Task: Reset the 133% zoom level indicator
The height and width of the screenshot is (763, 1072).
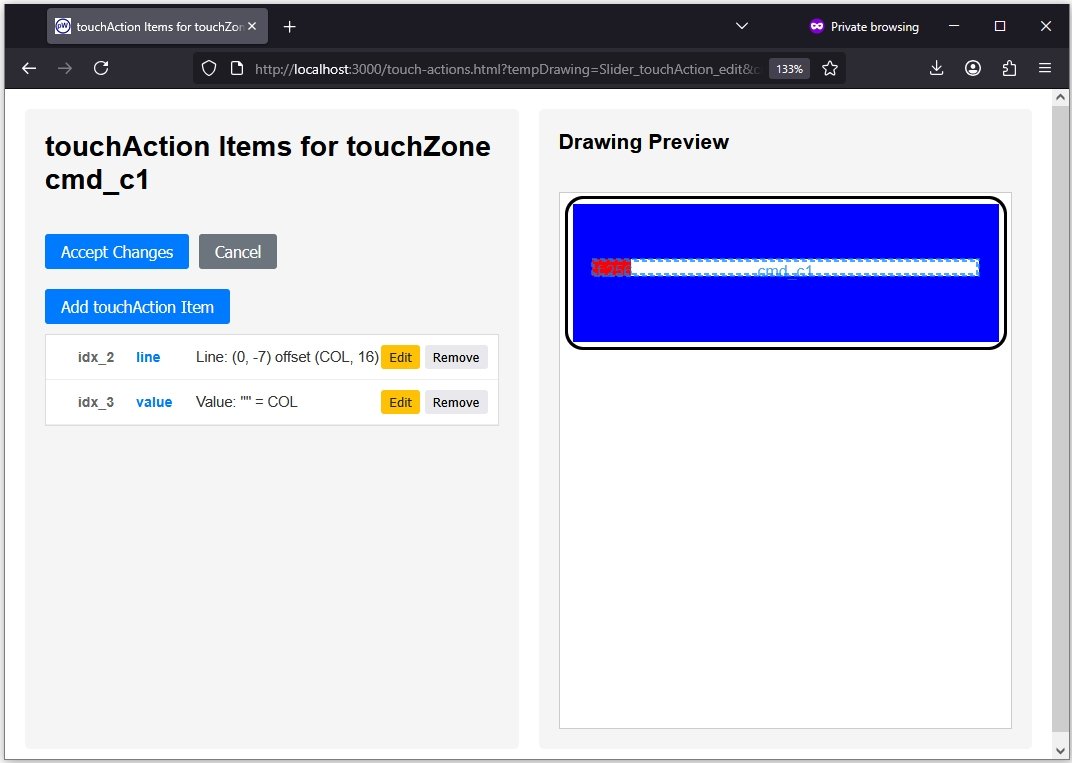Action: 788,69
